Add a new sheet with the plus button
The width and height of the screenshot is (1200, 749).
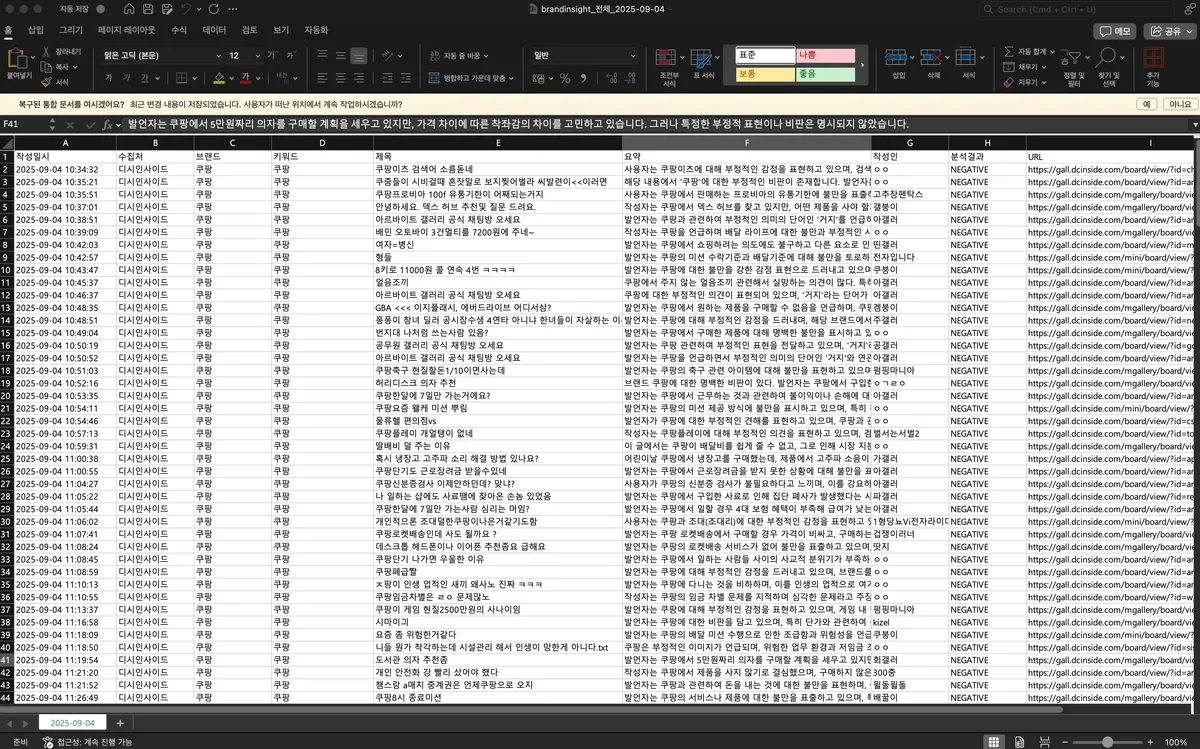[119, 722]
